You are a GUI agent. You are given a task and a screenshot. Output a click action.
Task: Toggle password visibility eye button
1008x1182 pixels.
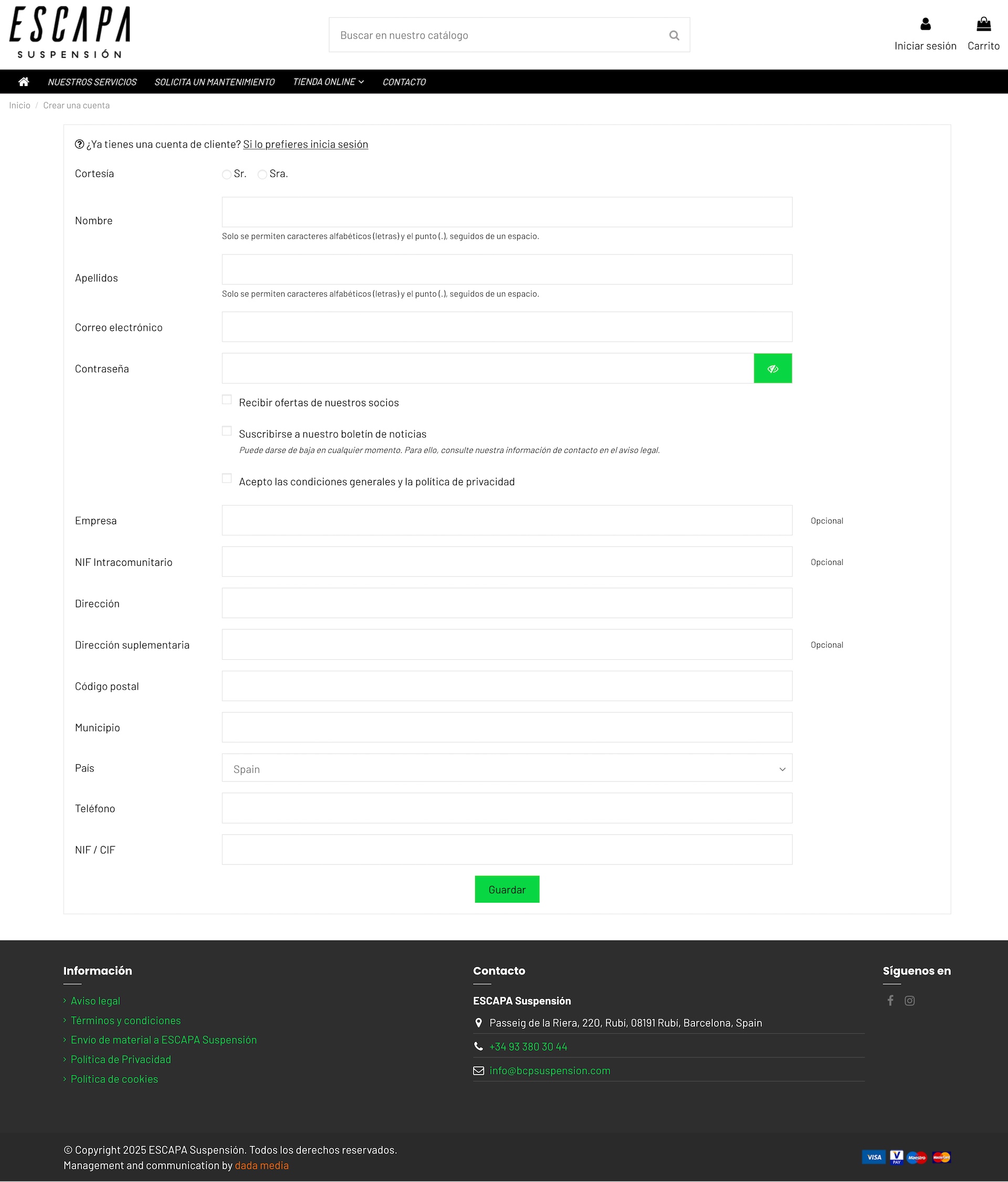pos(772,368)
